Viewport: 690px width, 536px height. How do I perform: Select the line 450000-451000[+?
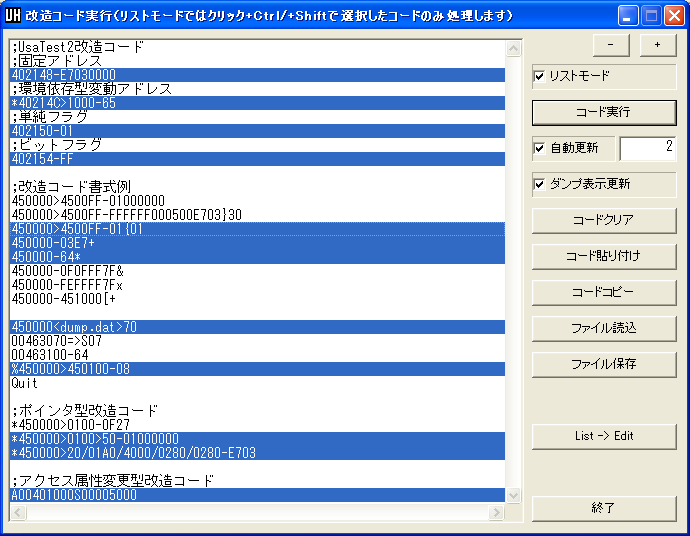pos(257,299)
